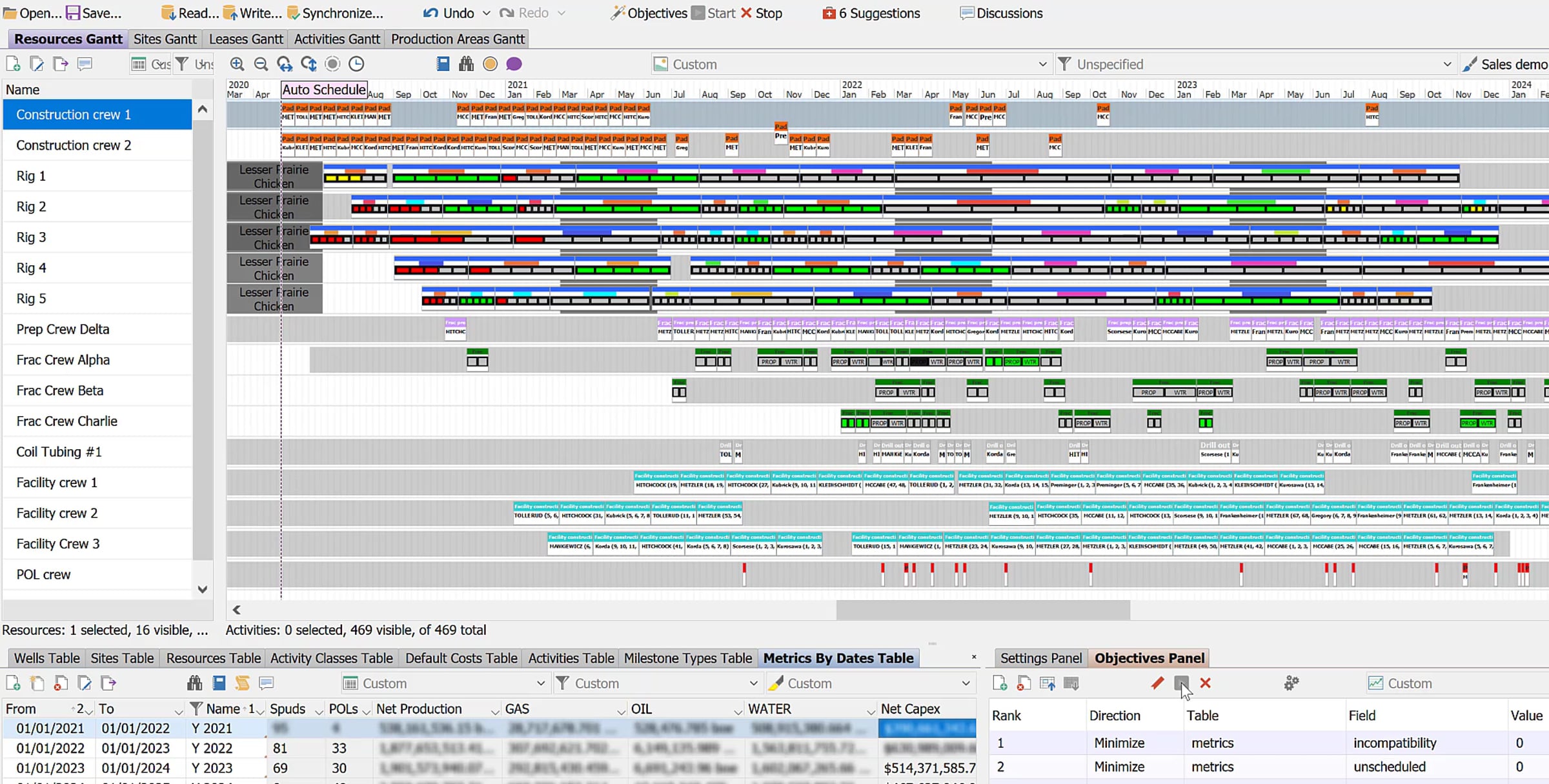1549x784 pixels.
Task: Open the clock time-scale icon
Action: tap(356, 64)
